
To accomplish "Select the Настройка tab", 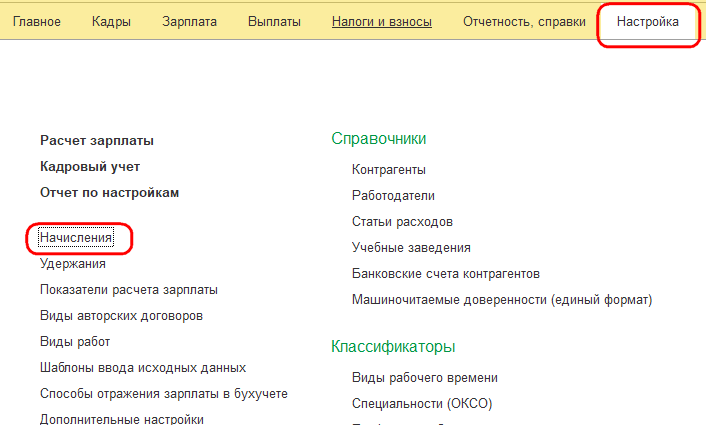I will pos(647,22).
